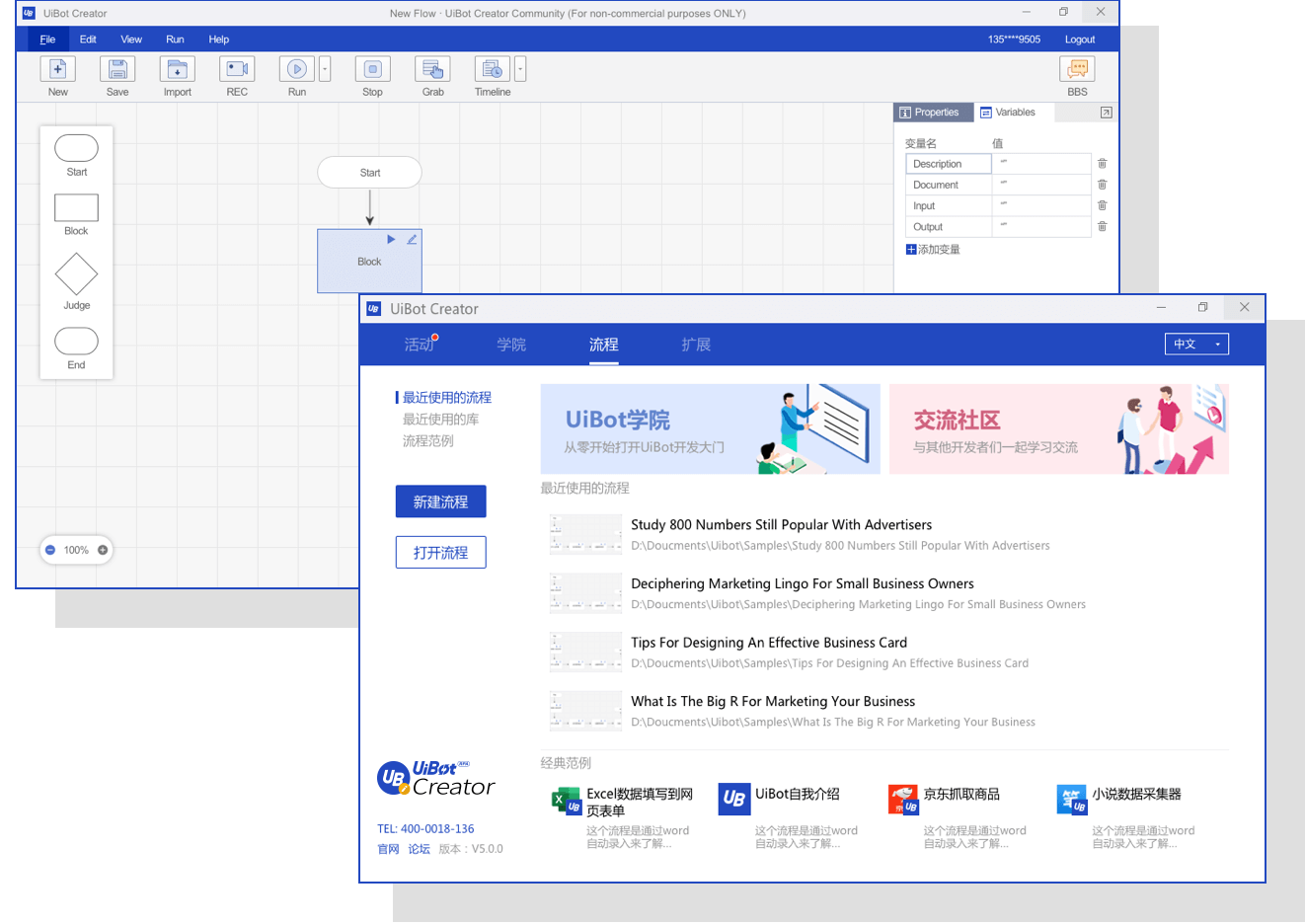Expand the Run options dropdown arrow
This screenshot has height=924, width=1305.
(325, 69)
